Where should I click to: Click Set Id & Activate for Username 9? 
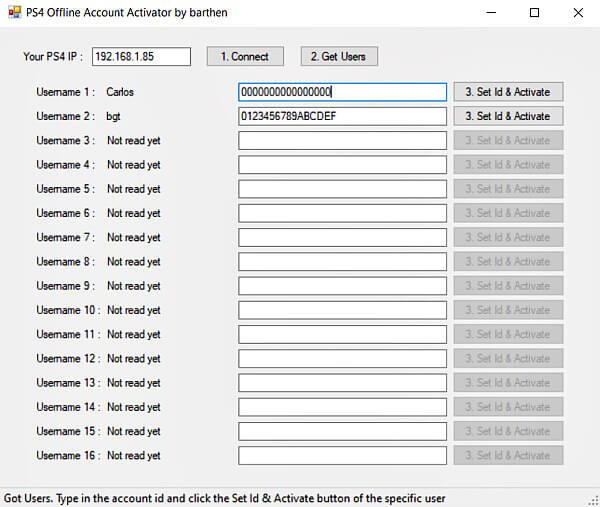coord(508,286)
